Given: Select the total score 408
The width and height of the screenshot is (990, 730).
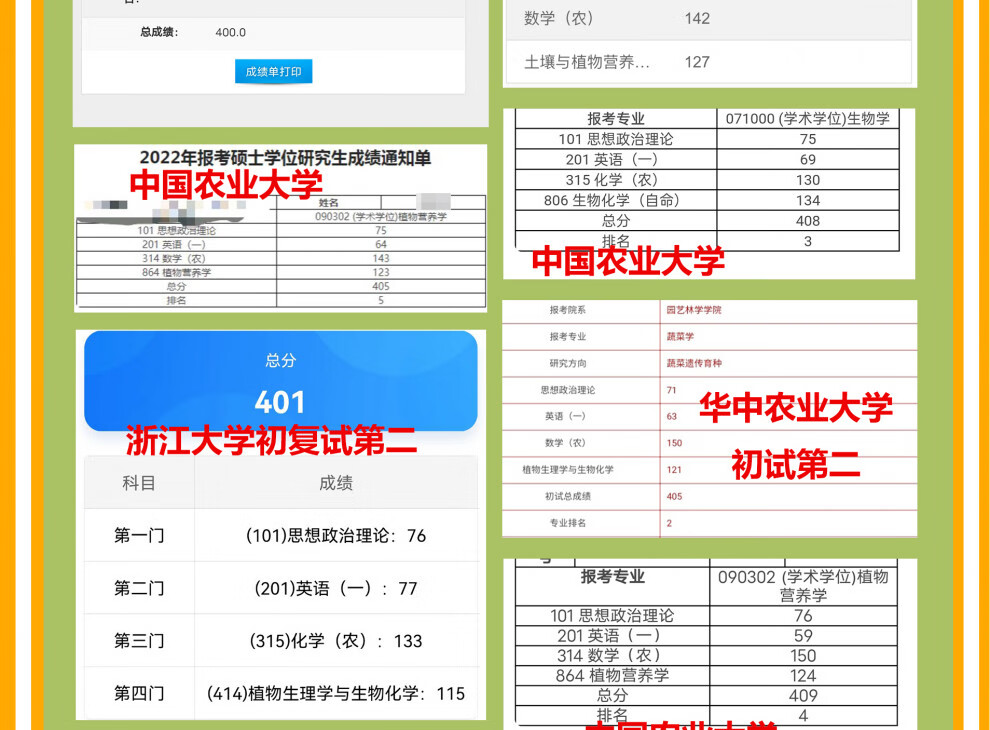Looking at the screenshot, I should click(x=808, y=221).
